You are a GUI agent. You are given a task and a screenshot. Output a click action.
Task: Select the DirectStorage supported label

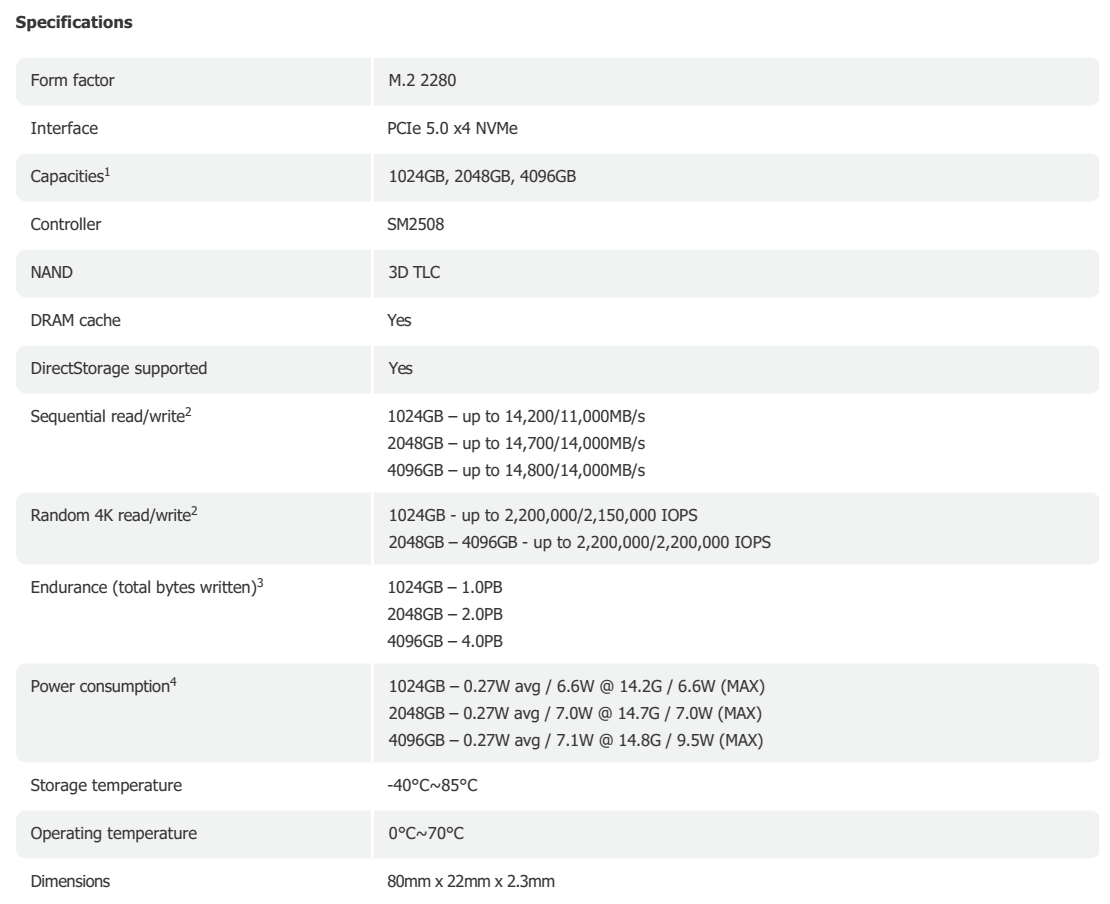pos(119,367)
